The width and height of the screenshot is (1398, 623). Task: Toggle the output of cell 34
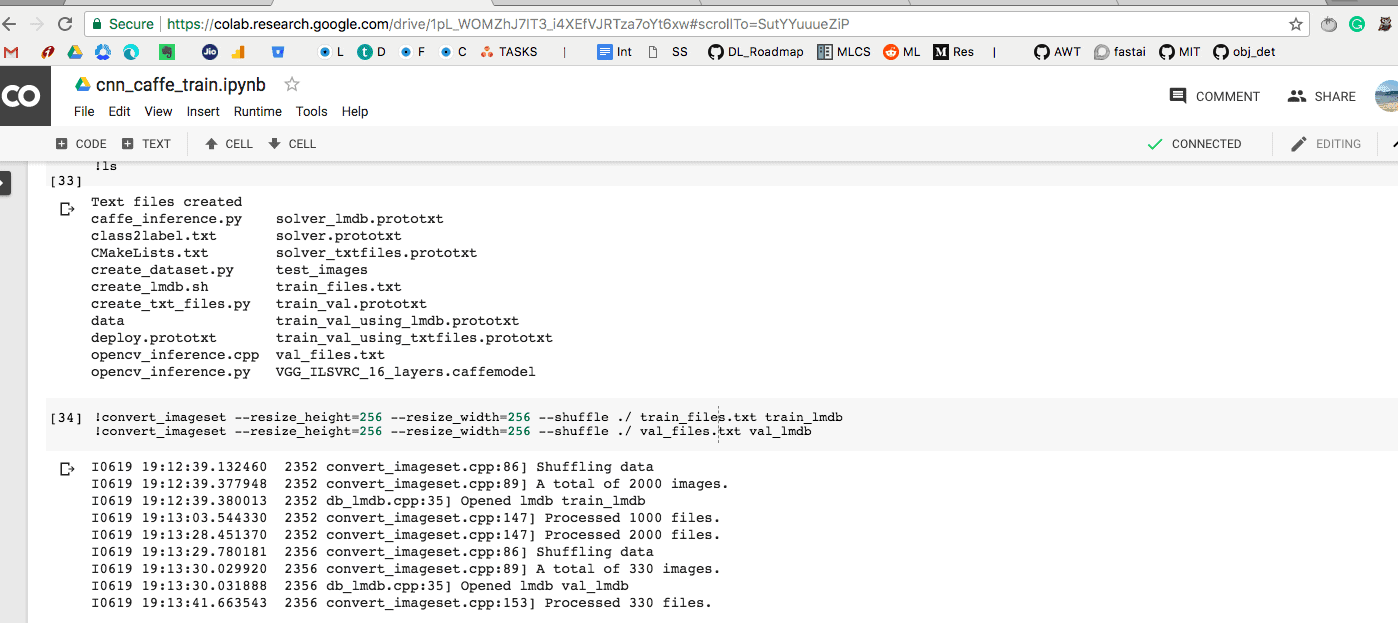point(67,467)
